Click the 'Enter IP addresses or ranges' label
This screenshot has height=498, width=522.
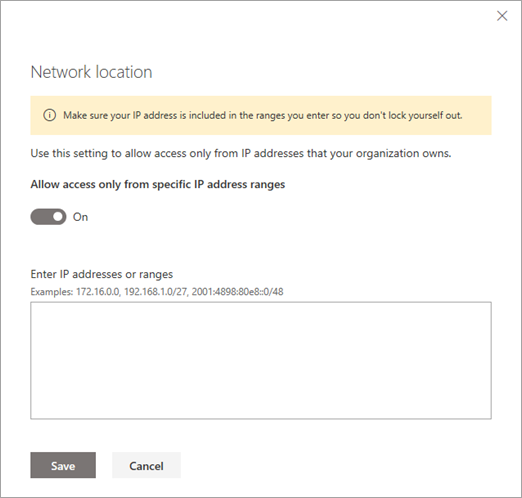pyautogui.click(x=102, y=274)
